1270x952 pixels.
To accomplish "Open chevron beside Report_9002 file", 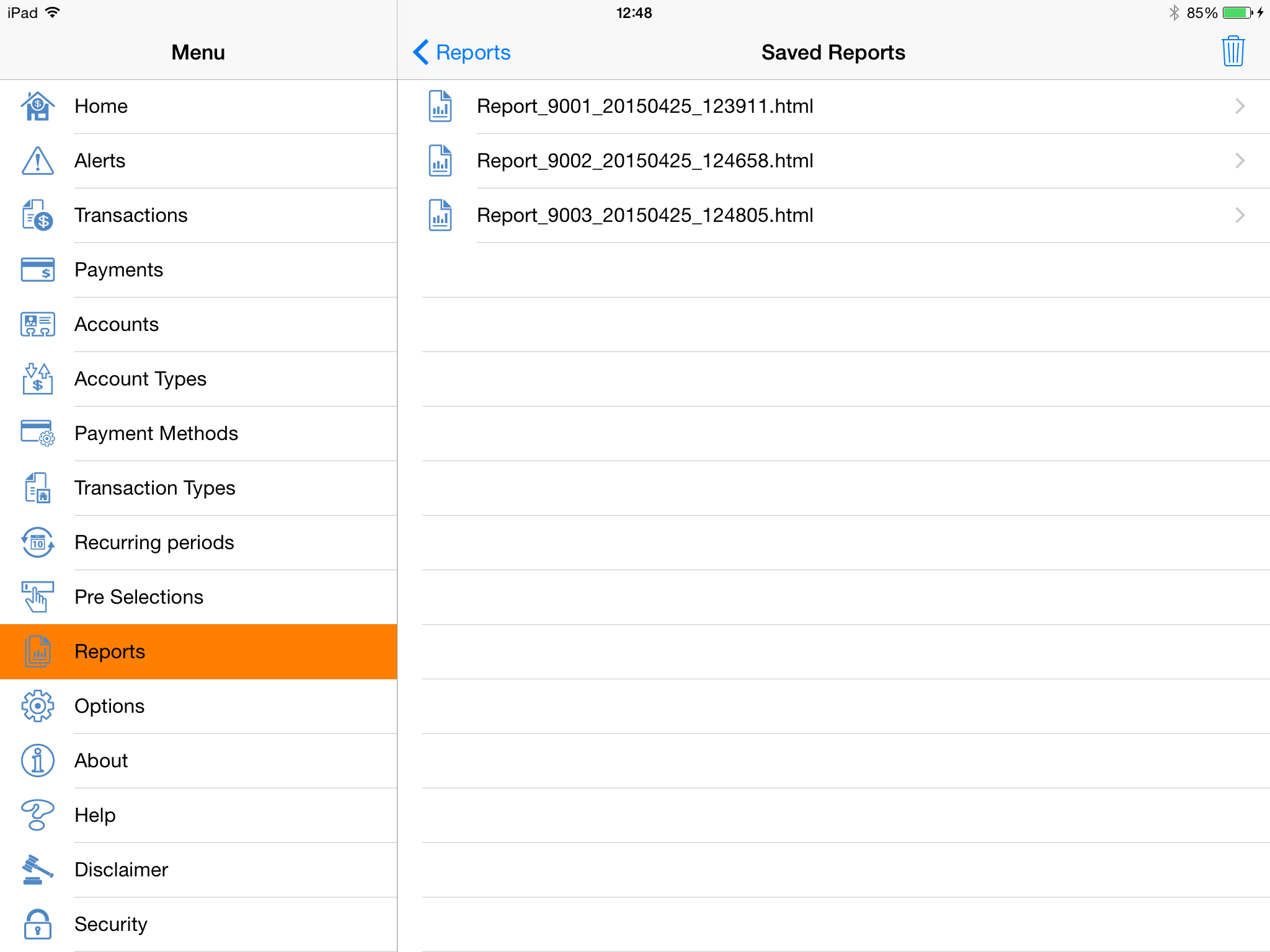I will pyautogui.click(x=1239, y=161).
